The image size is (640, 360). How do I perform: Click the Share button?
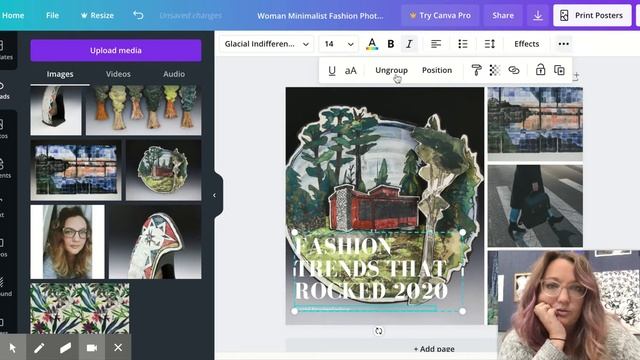[503, 16]
